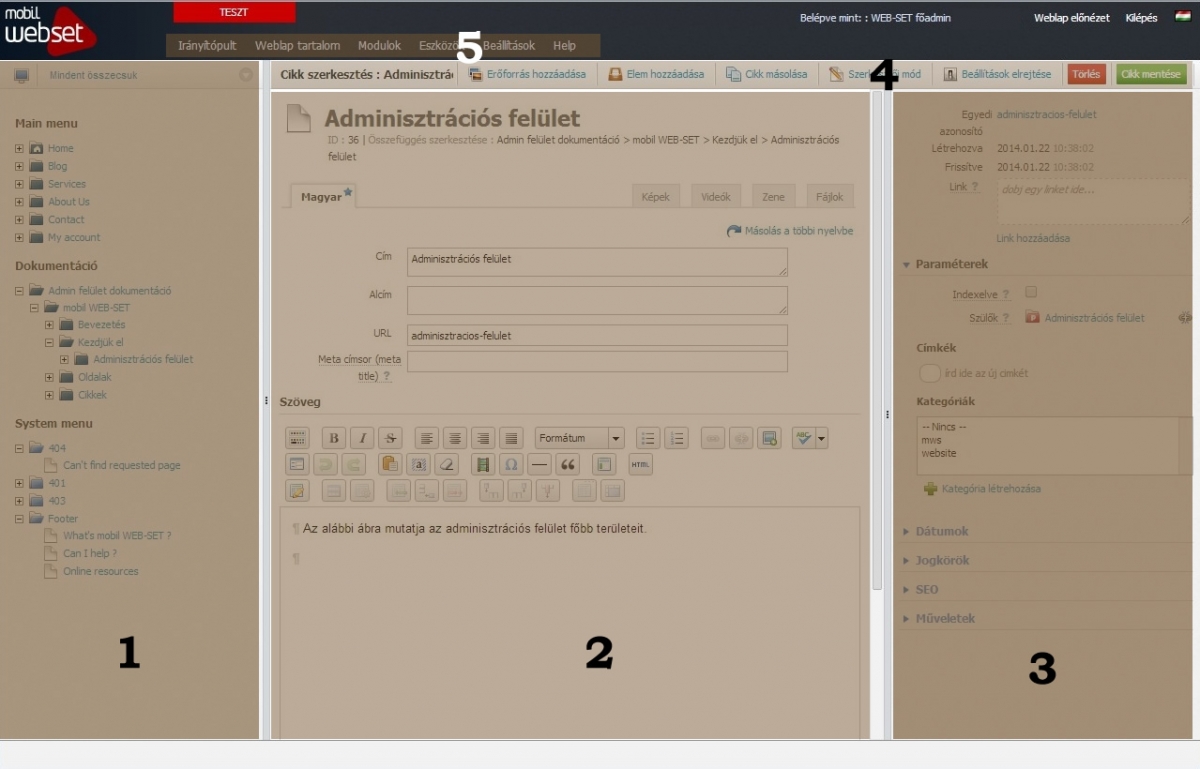Open the Formátum dropdown

pos(579,438)
